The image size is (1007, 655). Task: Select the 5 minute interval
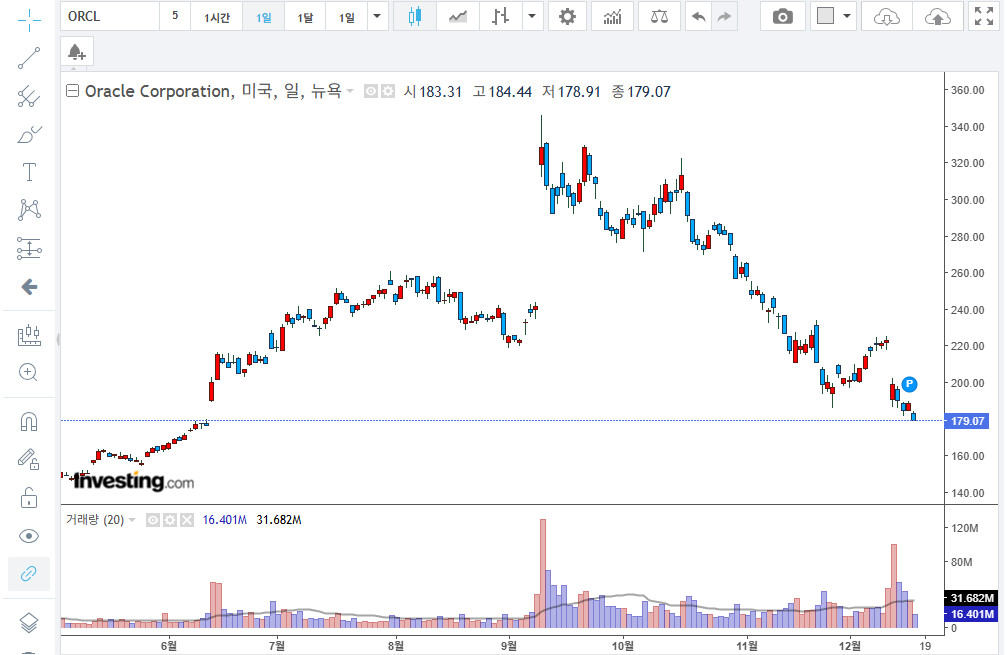point(175,16)
